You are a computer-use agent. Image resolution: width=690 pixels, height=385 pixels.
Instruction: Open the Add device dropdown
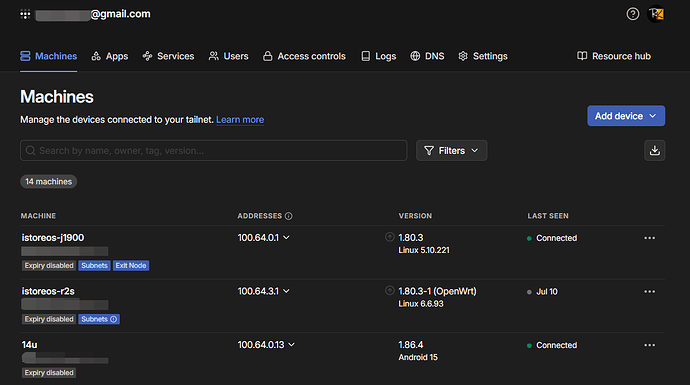pos(626,116)
